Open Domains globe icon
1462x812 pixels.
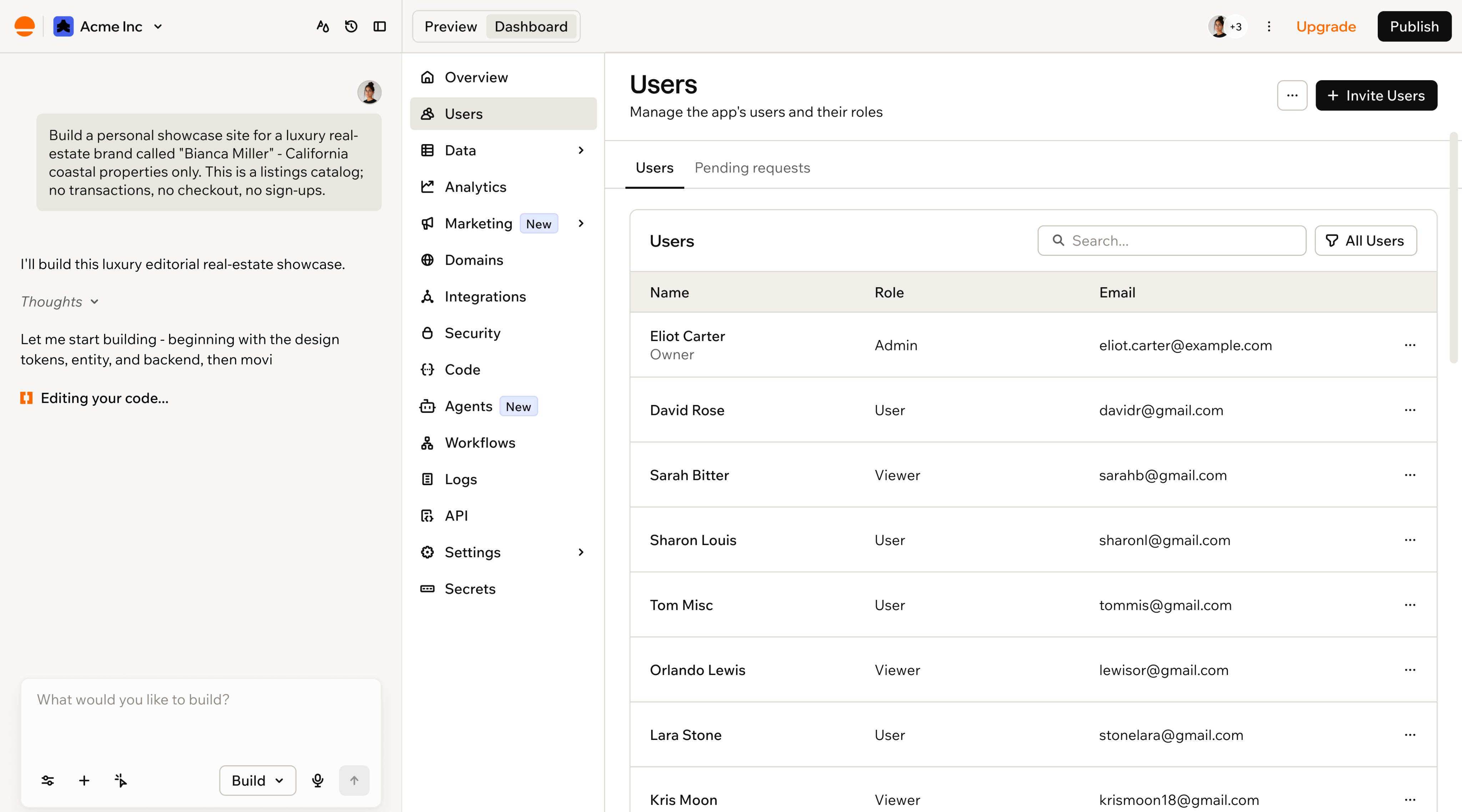point(427,260)
